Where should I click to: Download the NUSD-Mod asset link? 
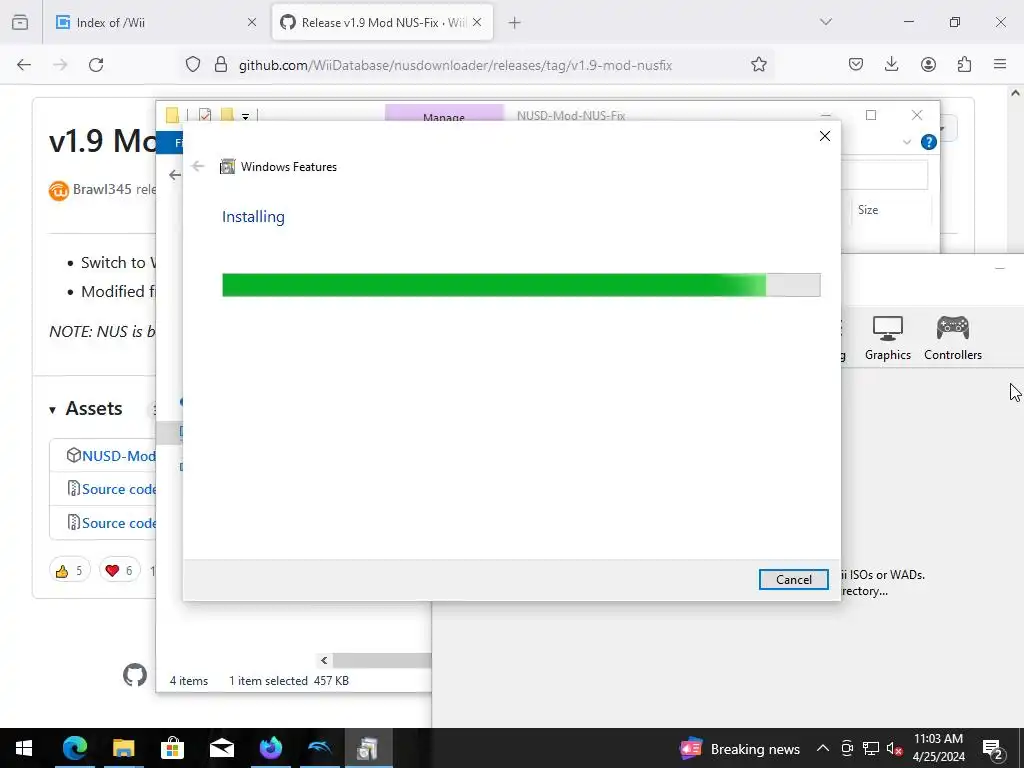118,456
